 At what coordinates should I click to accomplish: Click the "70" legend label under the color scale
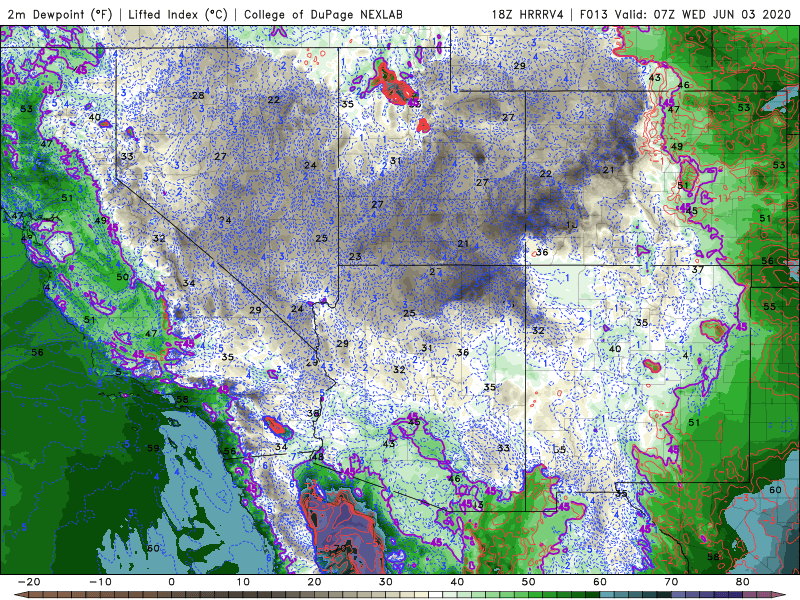tap(671, 582)
